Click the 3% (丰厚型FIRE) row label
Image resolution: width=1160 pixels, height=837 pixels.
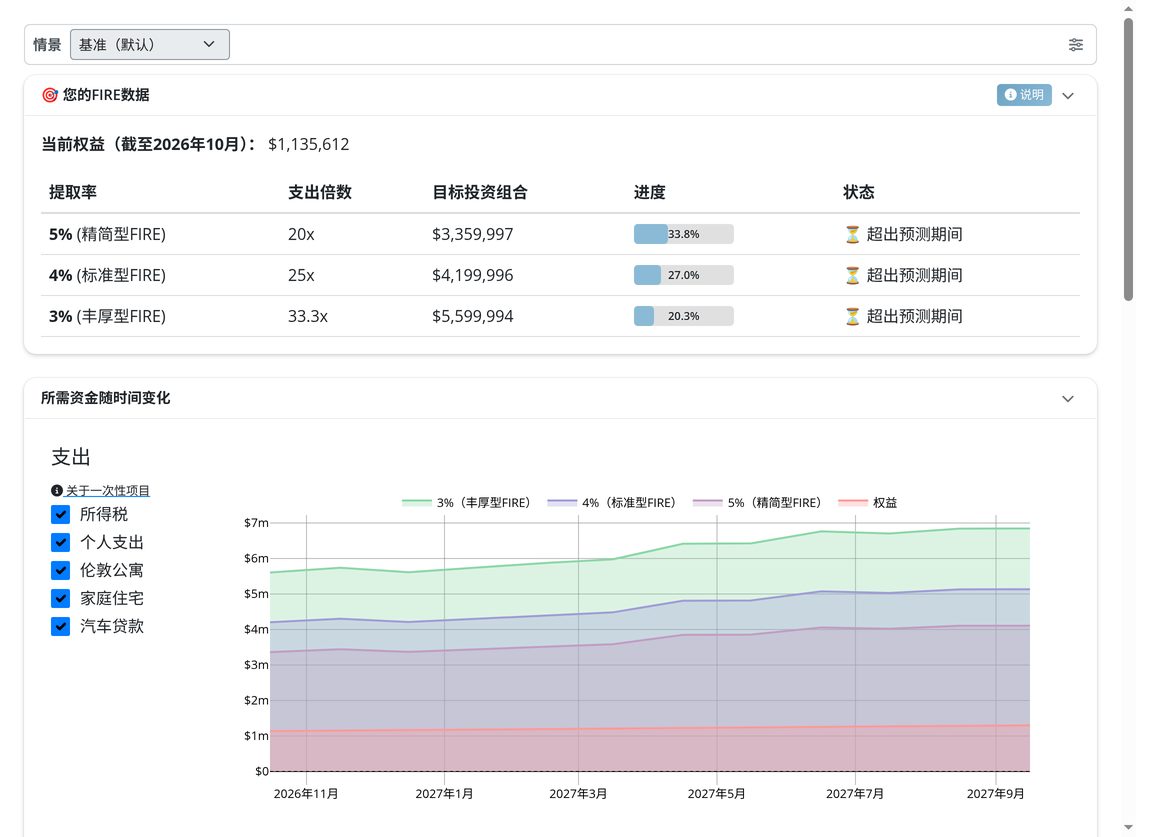tap(107, 317)
